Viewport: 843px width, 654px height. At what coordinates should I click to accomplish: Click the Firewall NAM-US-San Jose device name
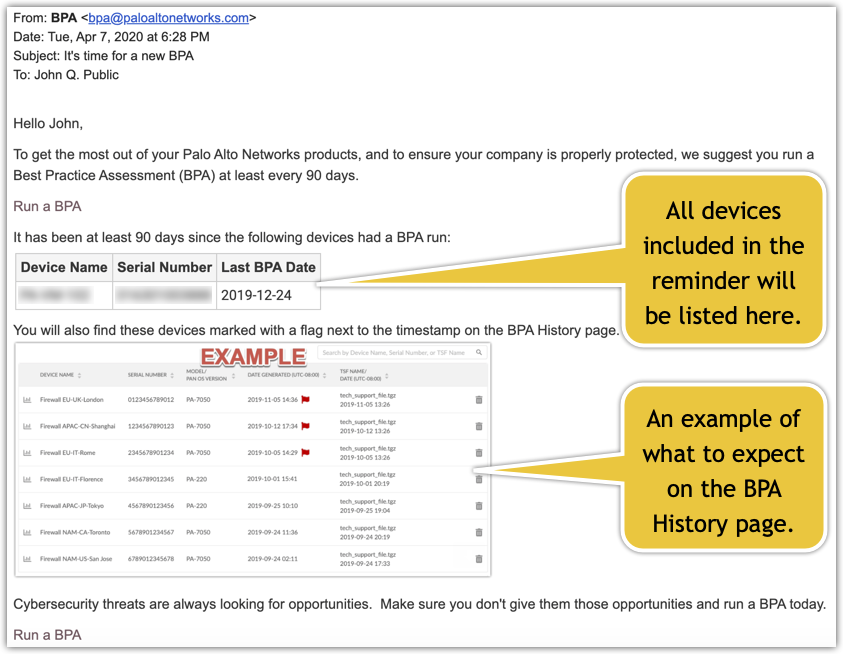[x=76, y=559]
